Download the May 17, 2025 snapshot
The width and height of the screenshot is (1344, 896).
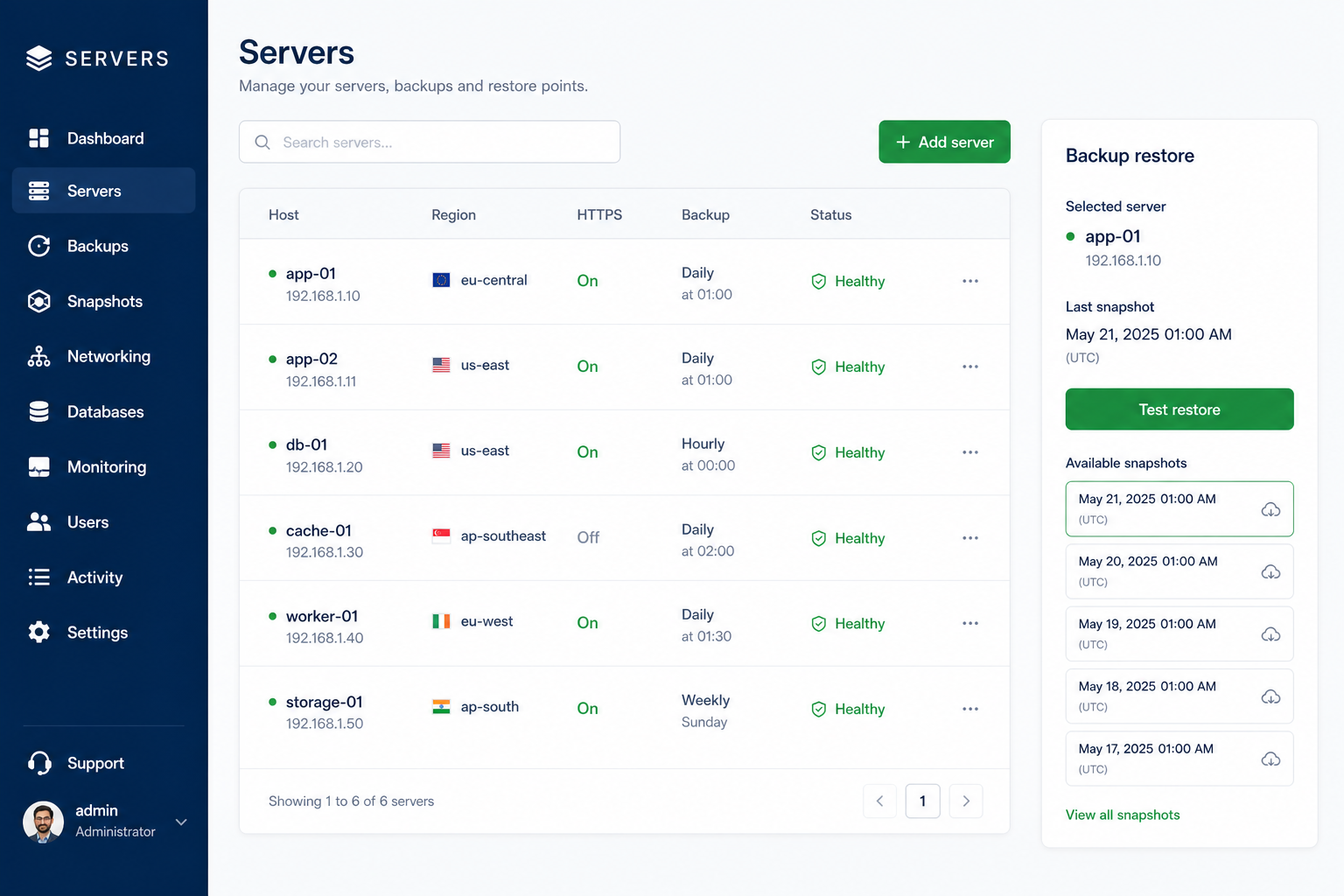[1270, 759]
